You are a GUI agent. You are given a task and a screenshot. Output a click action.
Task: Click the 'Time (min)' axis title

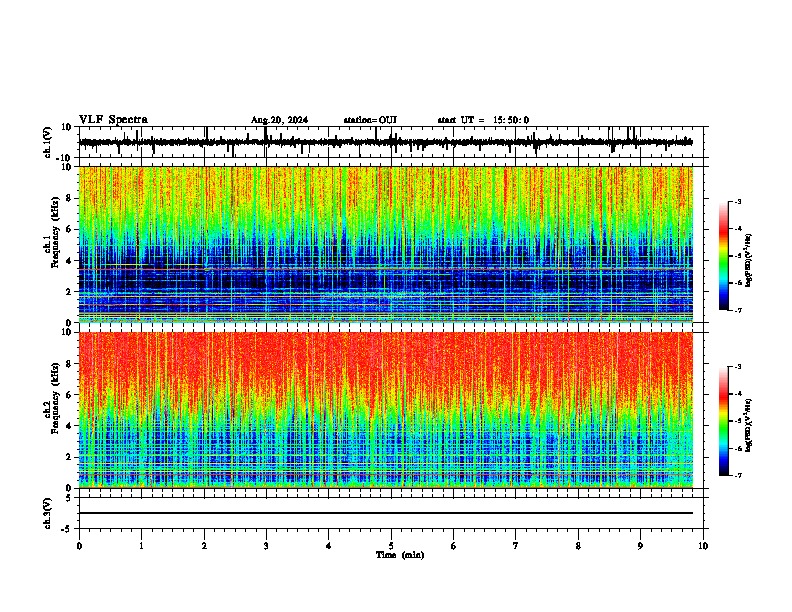coord(400,555)
